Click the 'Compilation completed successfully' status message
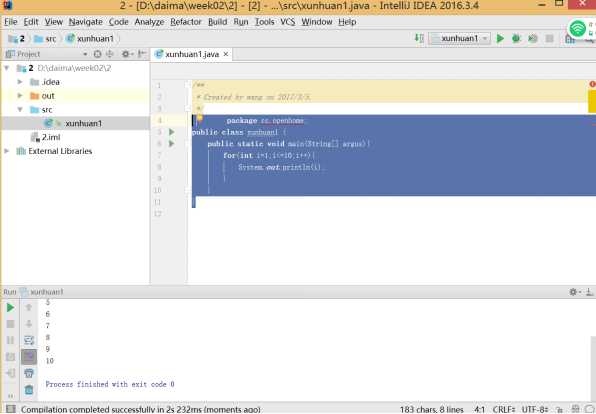Viewport: 596px width, 414px height. point(141,409)
